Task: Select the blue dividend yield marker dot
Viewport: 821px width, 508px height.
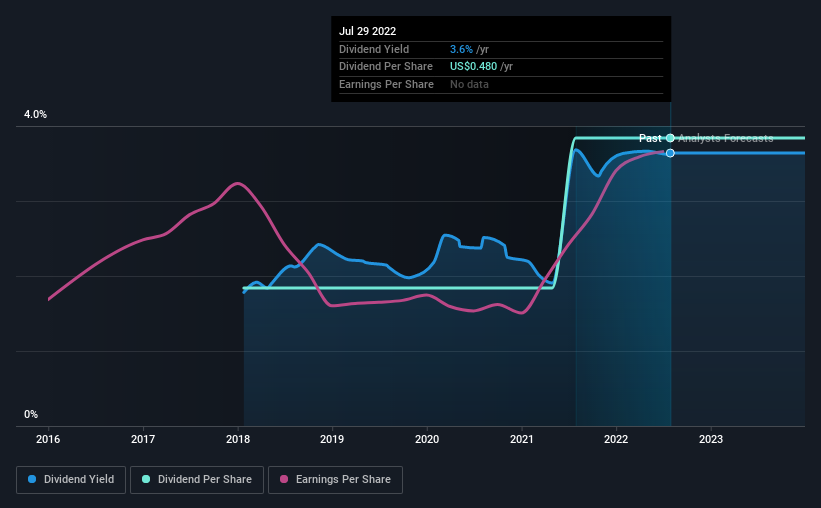Action: pyautogui.click(x=670, y=153)
